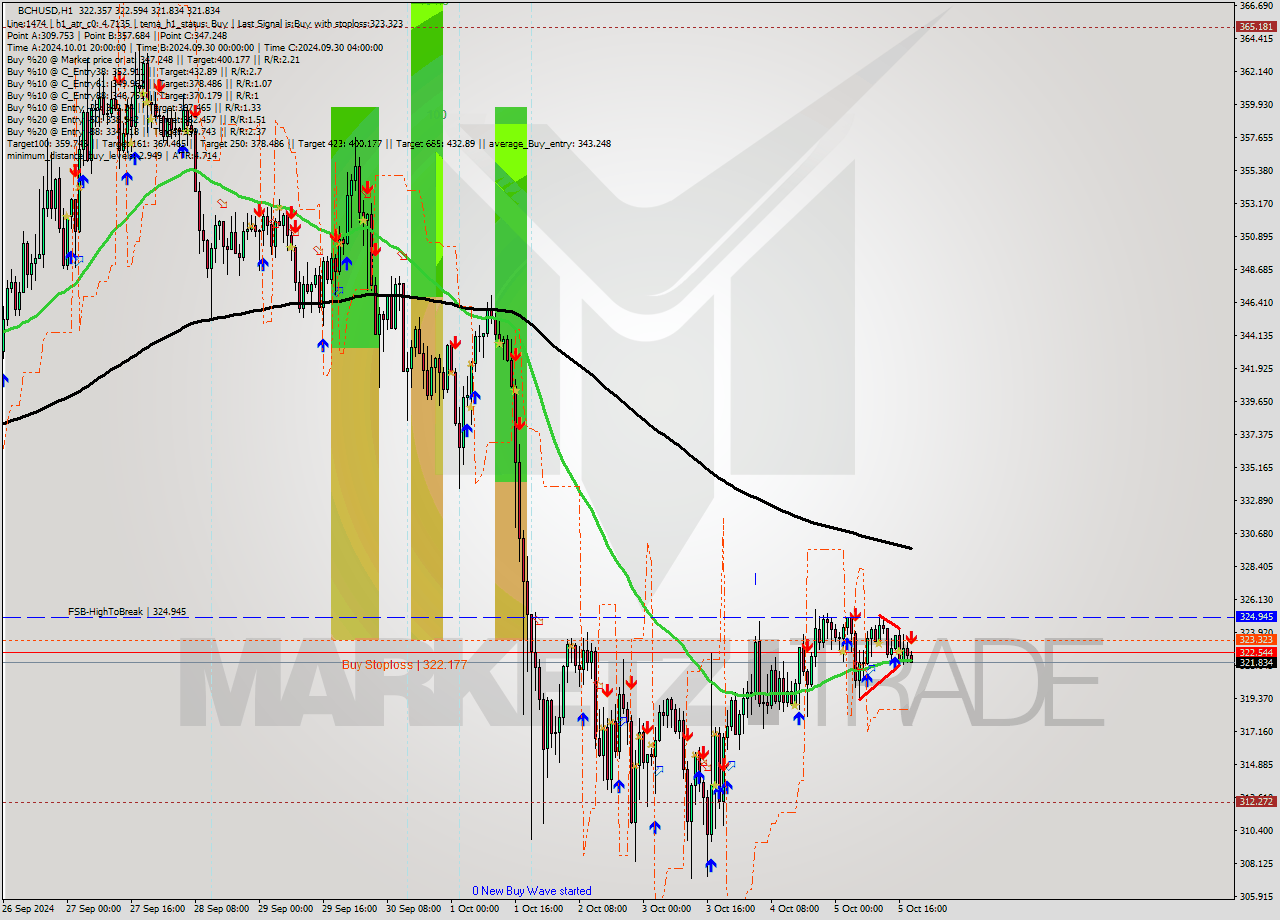Click the 346.410 price scale label

pyautogui.click(x=1257, y=302)
